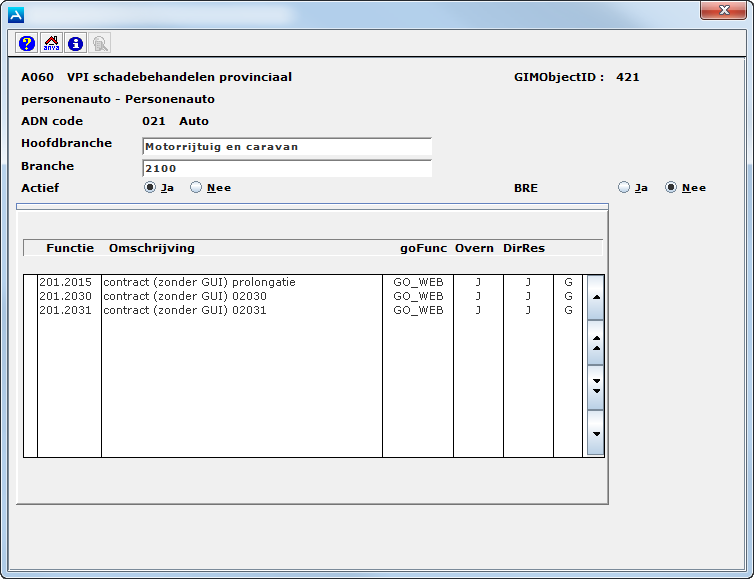Choose Nee for BRE
The height and width of the screenshot is (579, 754).
tap(671, 187)
